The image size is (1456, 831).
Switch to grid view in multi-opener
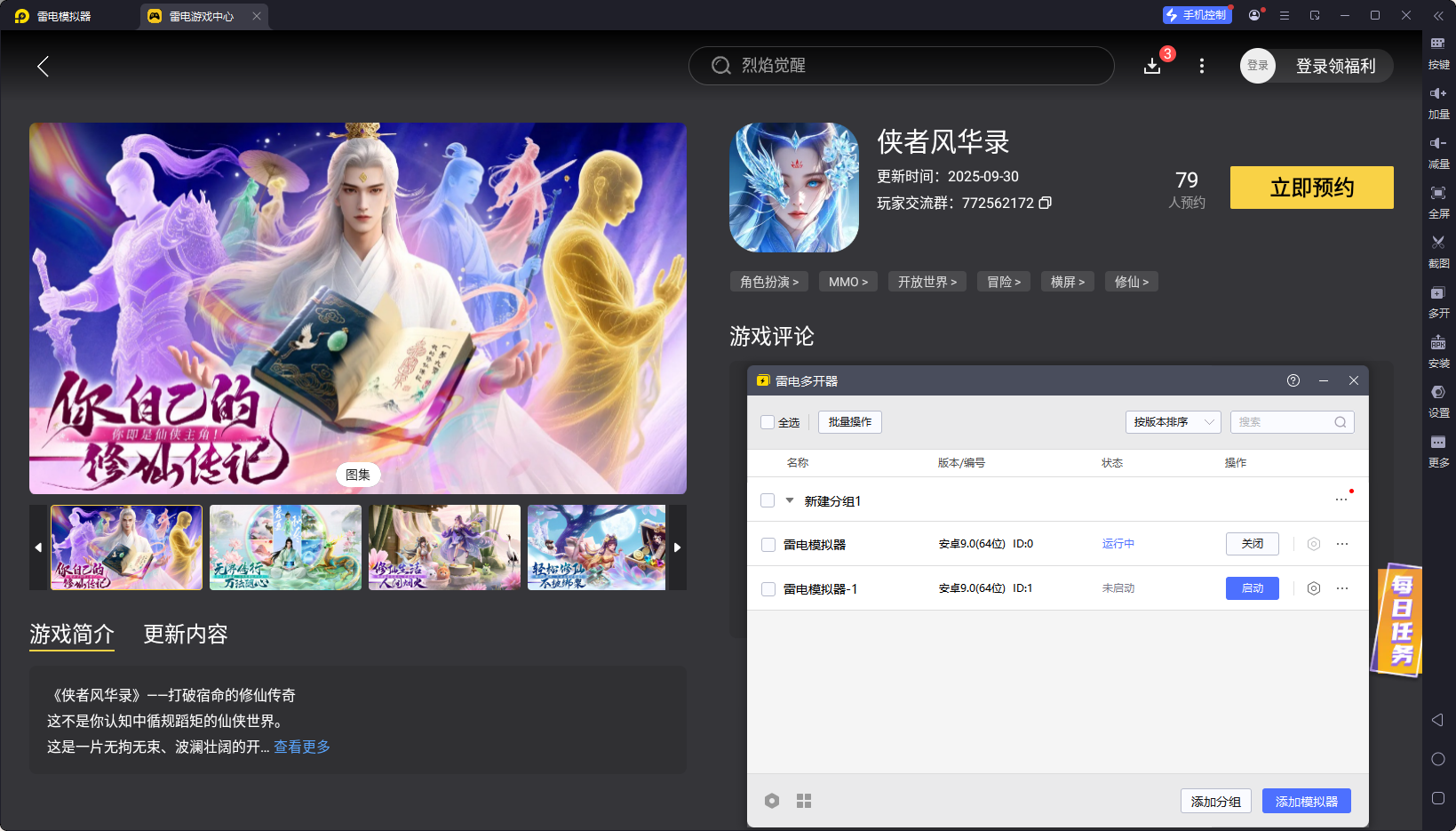[804, 801]
